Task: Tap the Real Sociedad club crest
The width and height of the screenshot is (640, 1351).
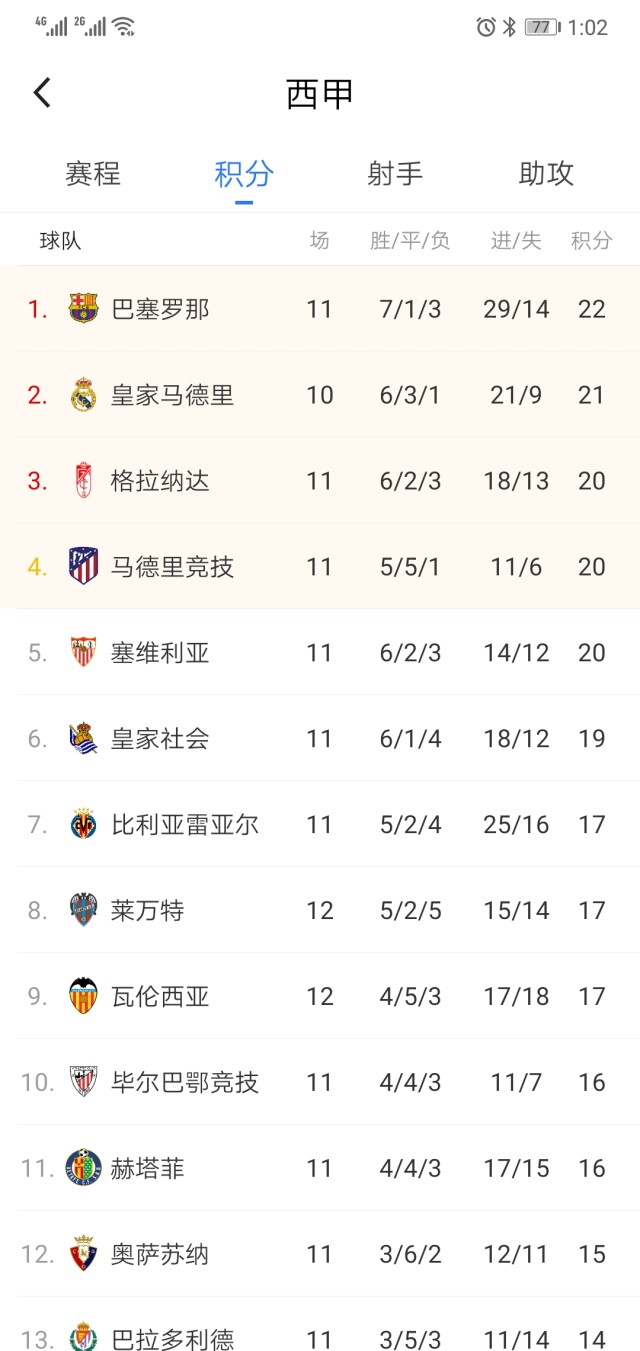Action: [83, 739]
